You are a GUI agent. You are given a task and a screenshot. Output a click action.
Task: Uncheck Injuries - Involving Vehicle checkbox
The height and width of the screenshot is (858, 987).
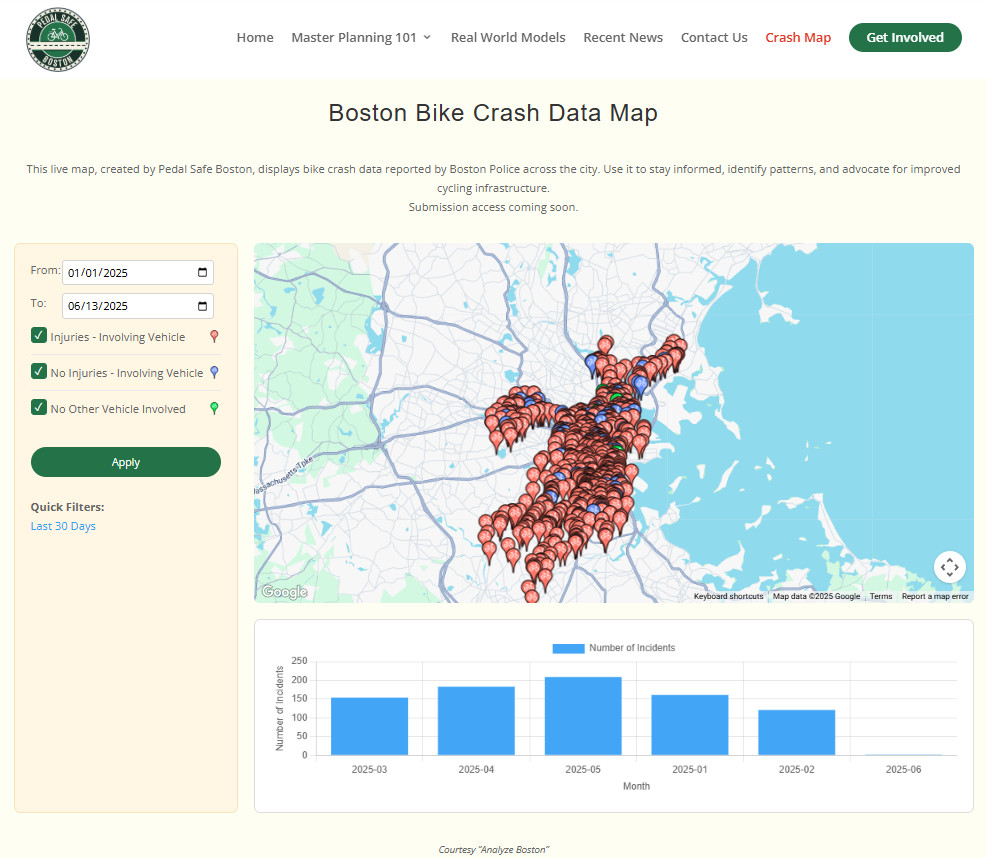(39, 336)
